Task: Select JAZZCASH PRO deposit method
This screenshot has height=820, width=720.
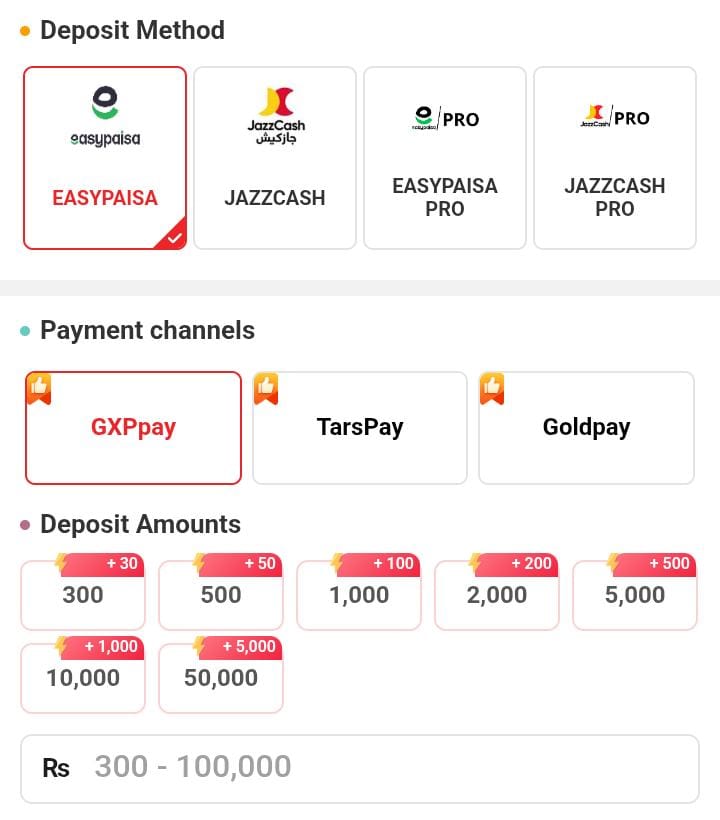Action: point(615,158)
